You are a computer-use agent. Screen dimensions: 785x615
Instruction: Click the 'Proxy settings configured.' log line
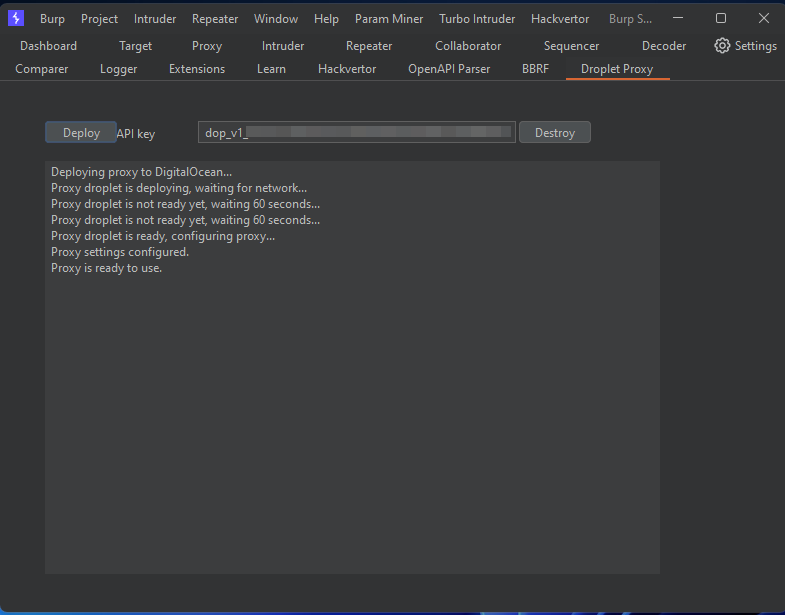(x=120, y=252)
